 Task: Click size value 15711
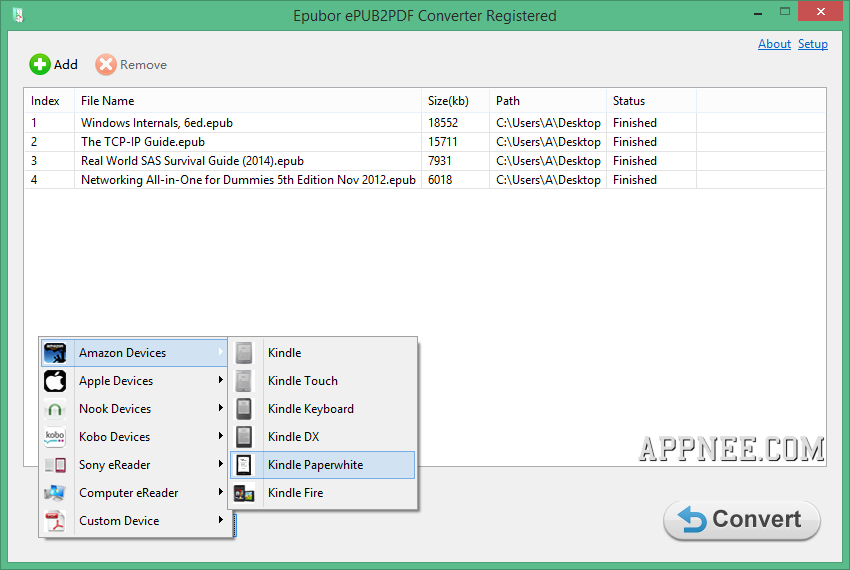pos(442,142)
